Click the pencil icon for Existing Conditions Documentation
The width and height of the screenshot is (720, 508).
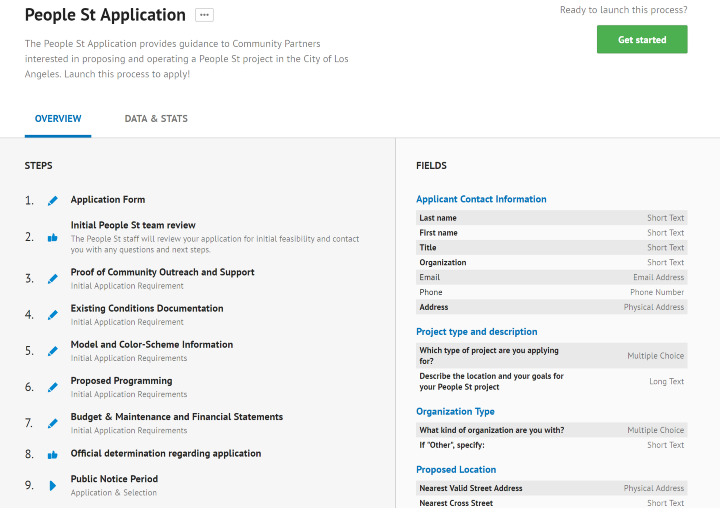[x=53, y=315]
